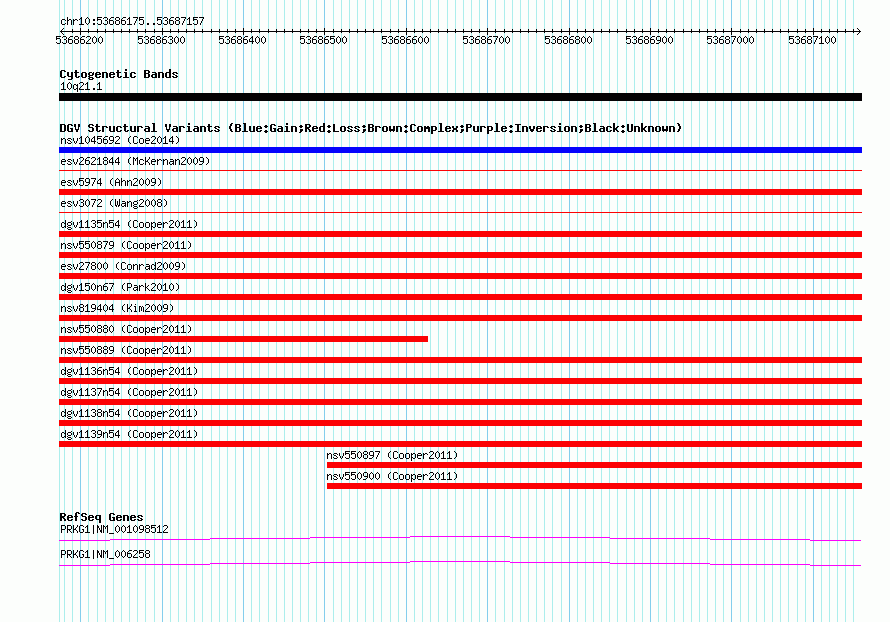The image size is (890, 622).
Task: Click the 53687000 ruler position
Action: pos(731,40)
